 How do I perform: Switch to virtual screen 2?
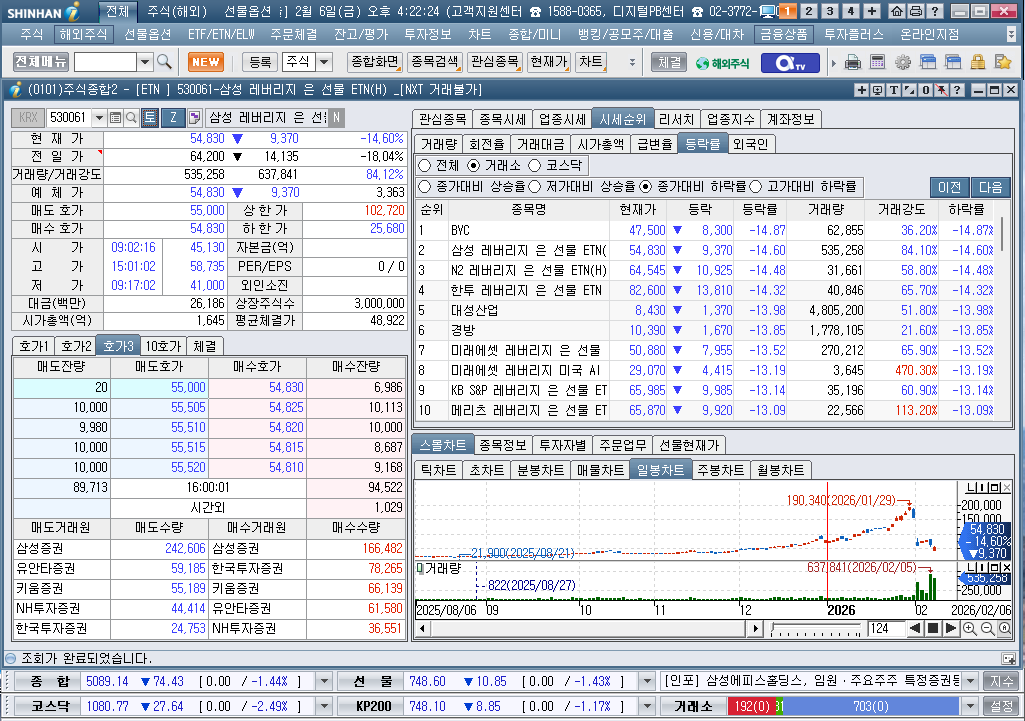(x=809, y=11)
